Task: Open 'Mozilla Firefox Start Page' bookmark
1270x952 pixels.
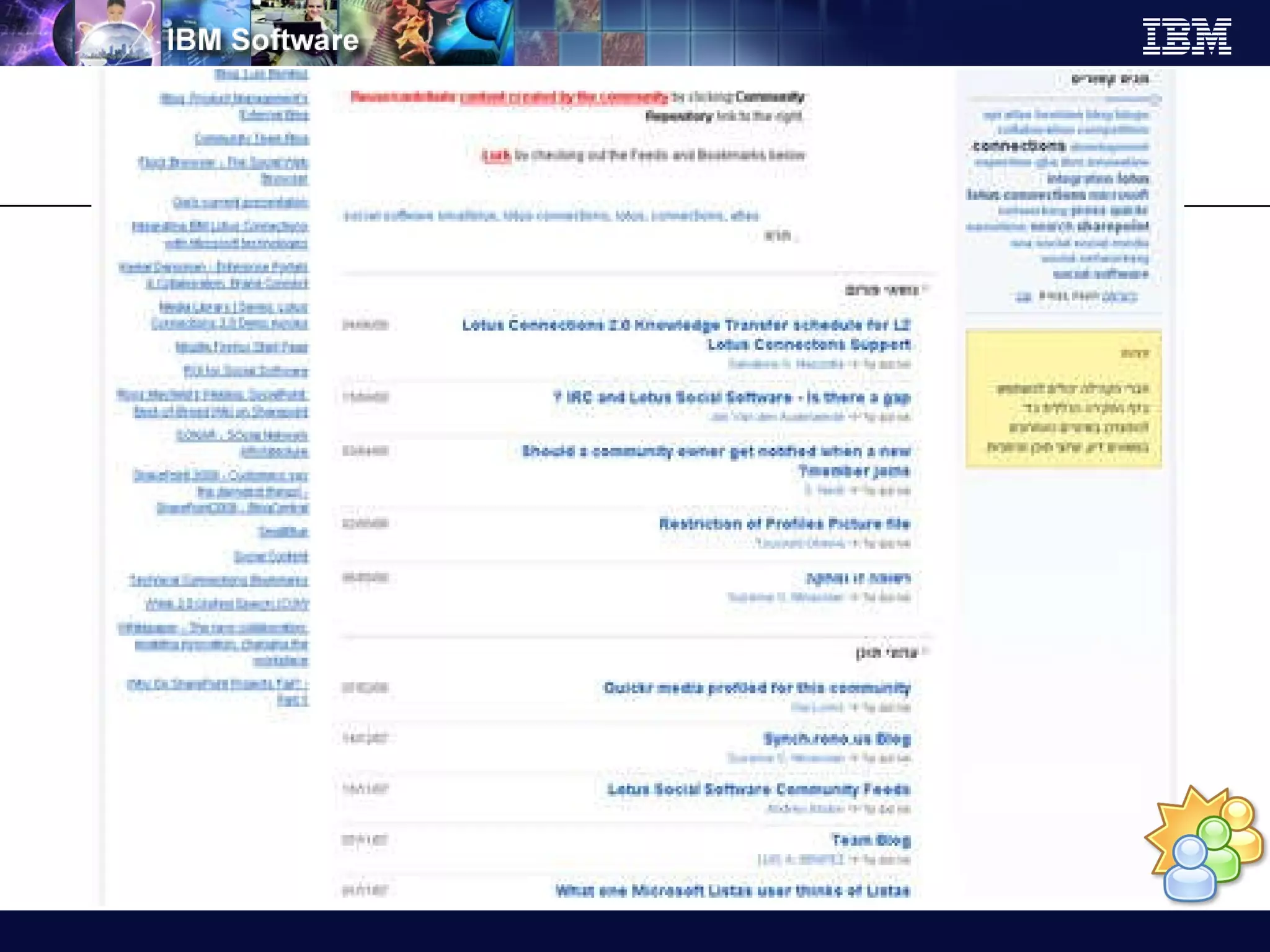Action: (242, 347)
